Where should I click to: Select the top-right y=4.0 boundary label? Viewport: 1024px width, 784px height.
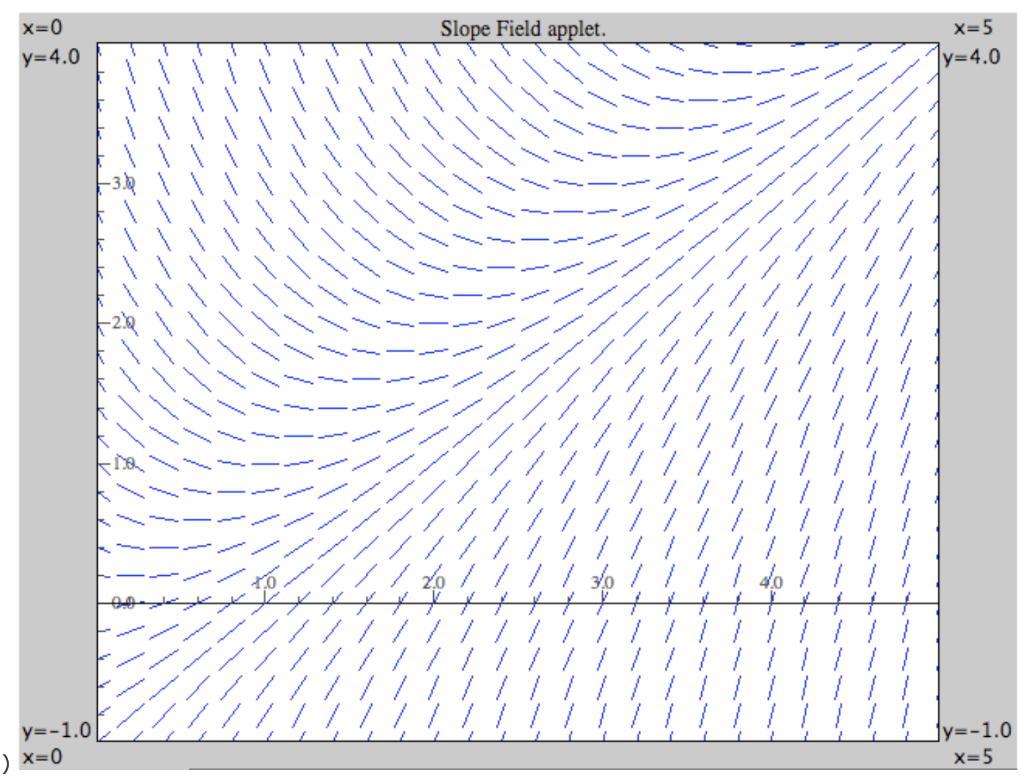[x=973, y=58]
